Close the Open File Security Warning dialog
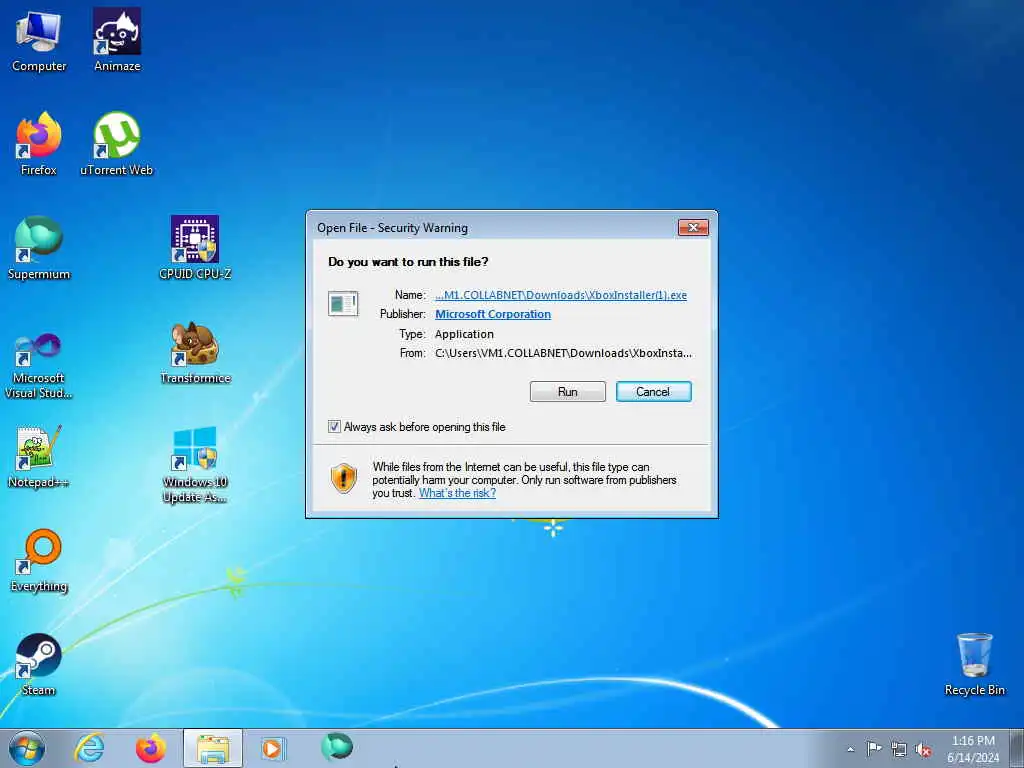The height and width of the screenshot is (768, 1024). click(694, 227)
